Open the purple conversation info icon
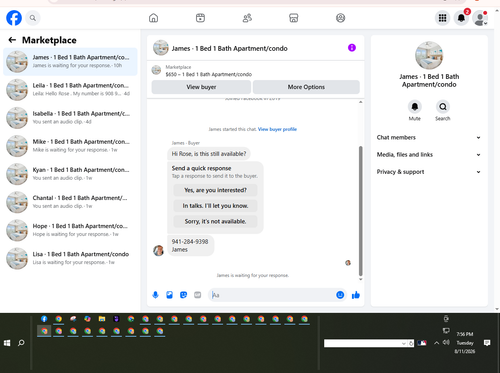500x373 pixels. click(352, 48)
